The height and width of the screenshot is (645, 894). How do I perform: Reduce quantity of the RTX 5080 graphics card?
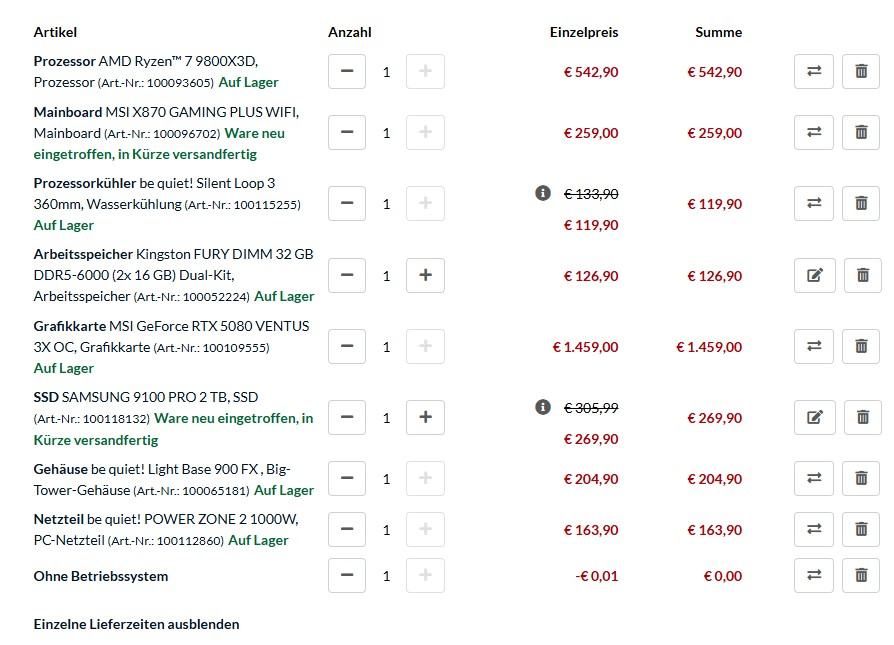(347, 347)
